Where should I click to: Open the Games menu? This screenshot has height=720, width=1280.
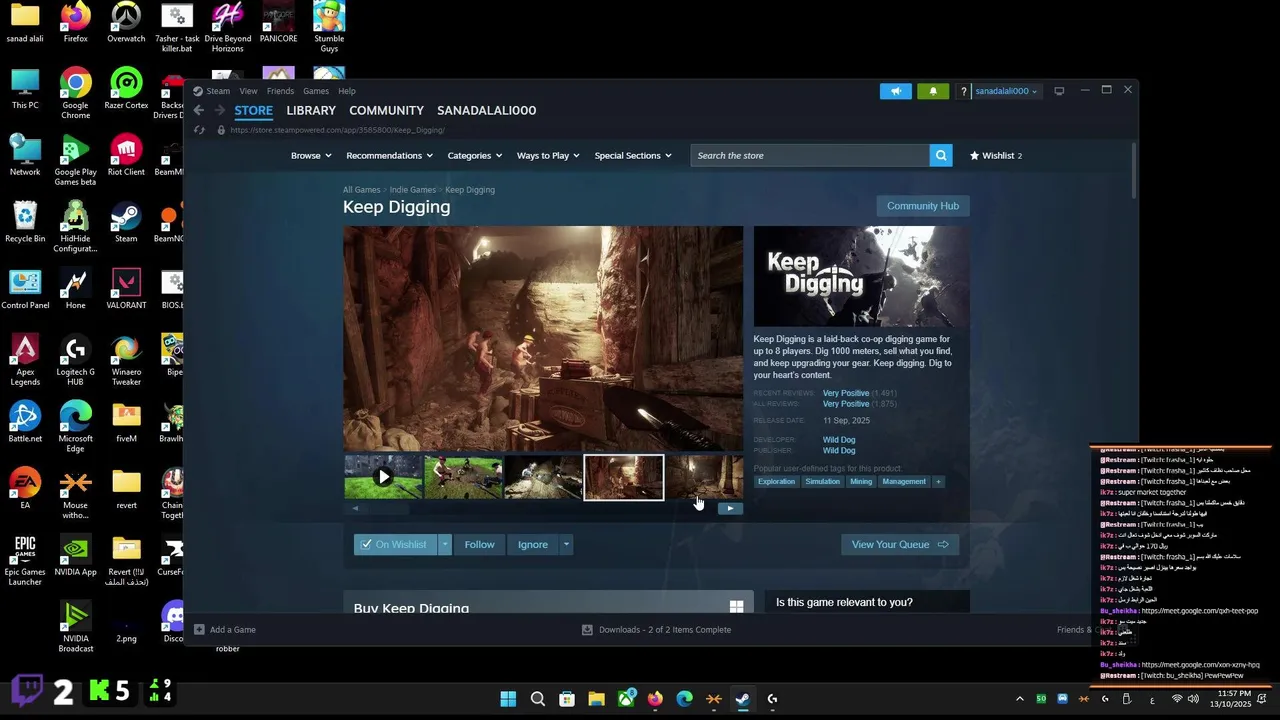click(x=316, y=91)
